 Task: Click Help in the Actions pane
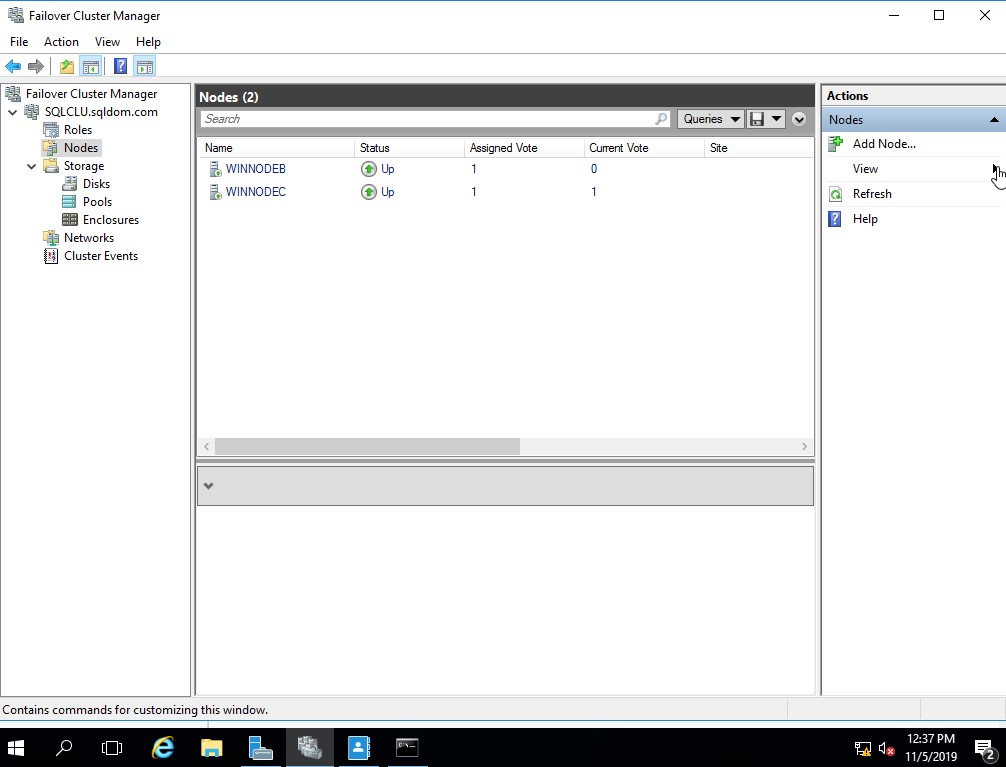click(x=865, y=219)
